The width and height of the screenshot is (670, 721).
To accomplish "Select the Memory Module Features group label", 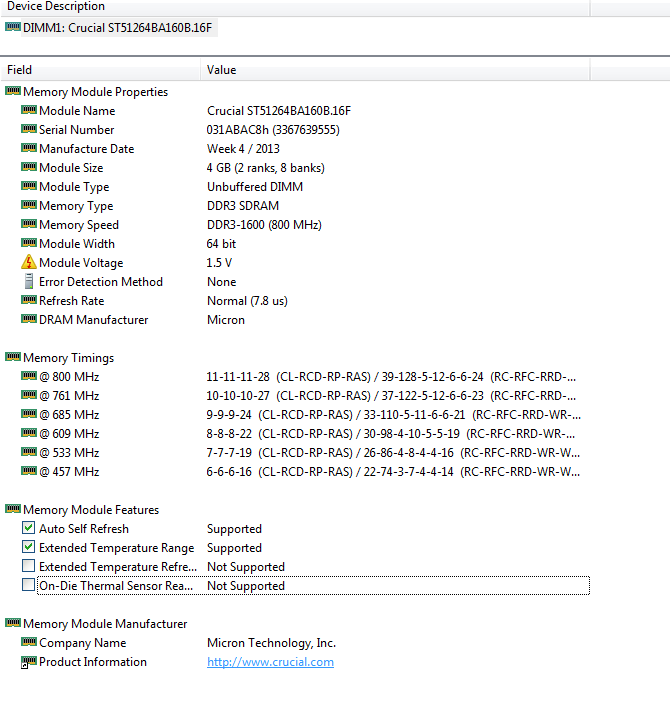I will coord(91,509).
